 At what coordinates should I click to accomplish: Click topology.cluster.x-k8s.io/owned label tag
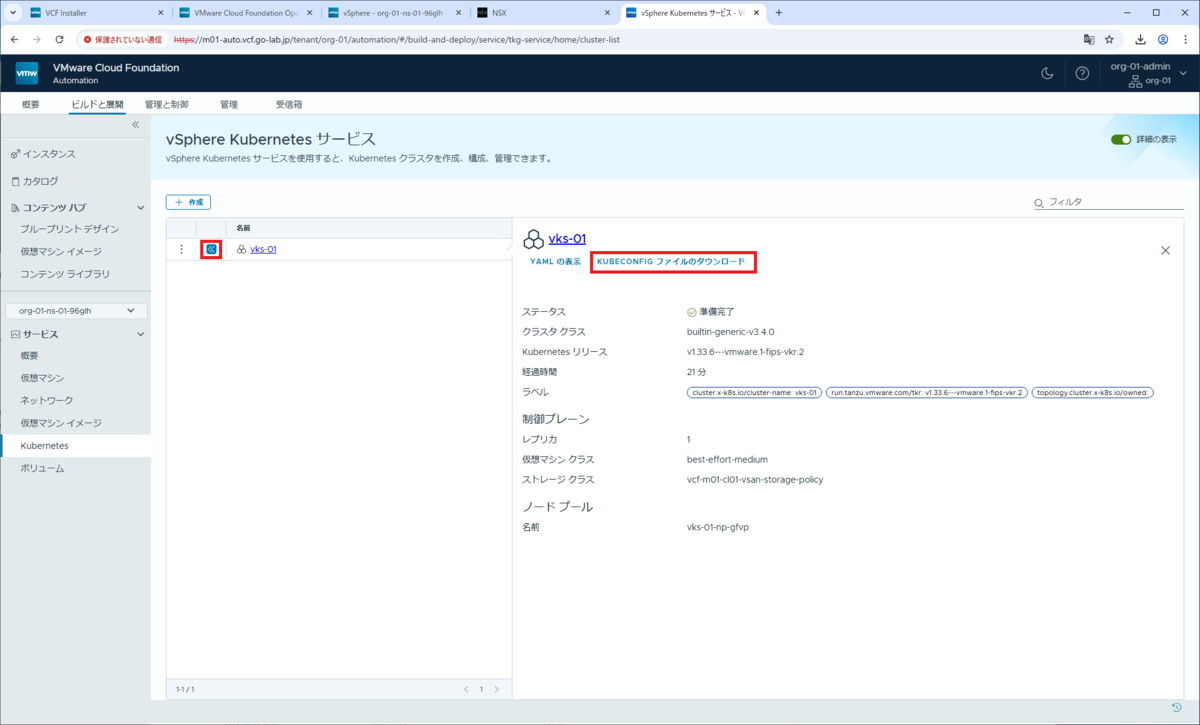[x=1093, y=392]
